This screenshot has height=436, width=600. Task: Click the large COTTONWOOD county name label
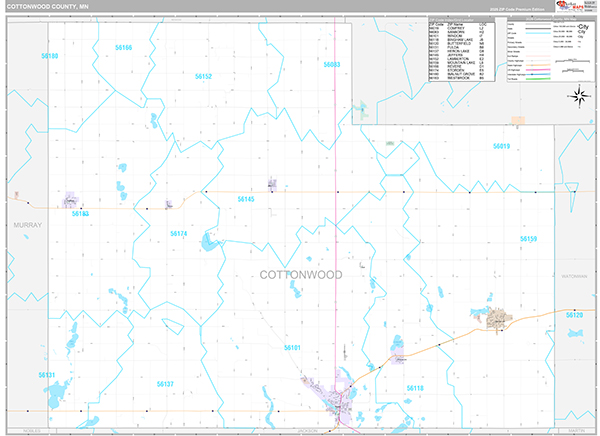coord(300,274)
